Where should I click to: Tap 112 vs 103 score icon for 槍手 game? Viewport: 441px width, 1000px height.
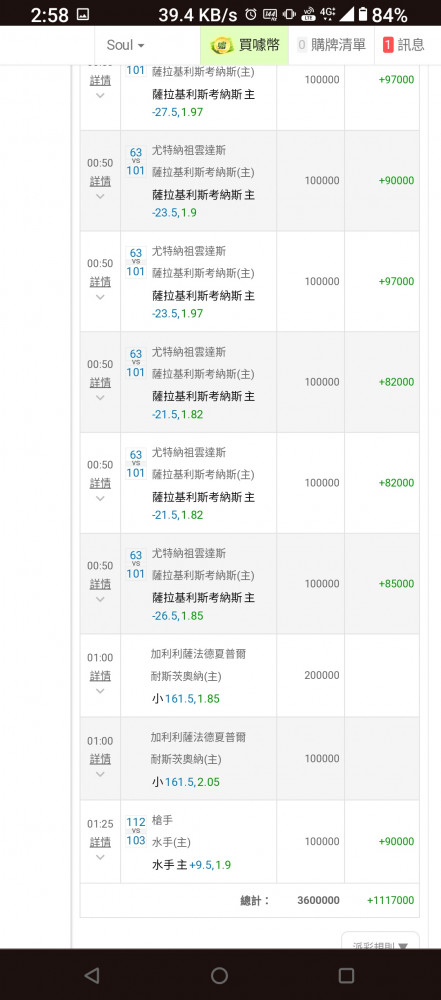136,831
